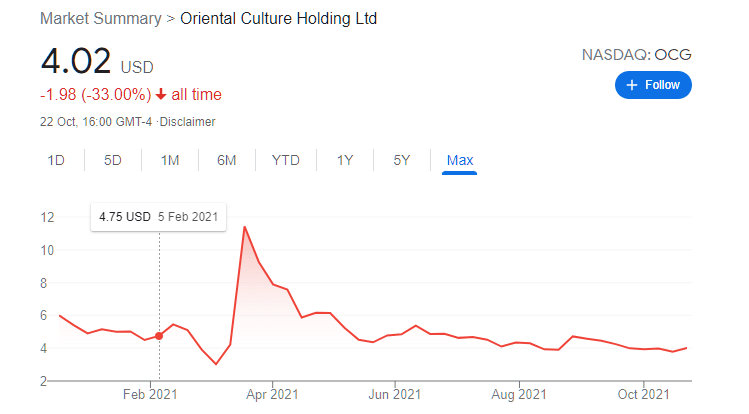Click the plus icon on Follow button

point(631,85)
